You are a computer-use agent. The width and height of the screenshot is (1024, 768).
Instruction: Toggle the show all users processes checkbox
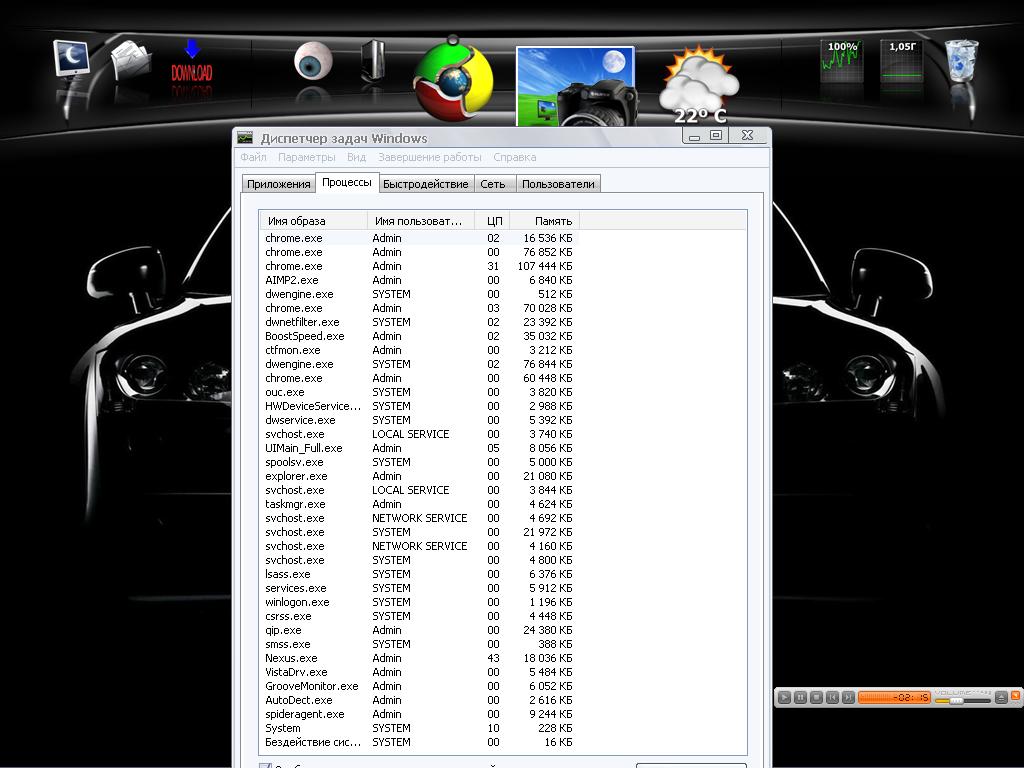click(265, 766)
